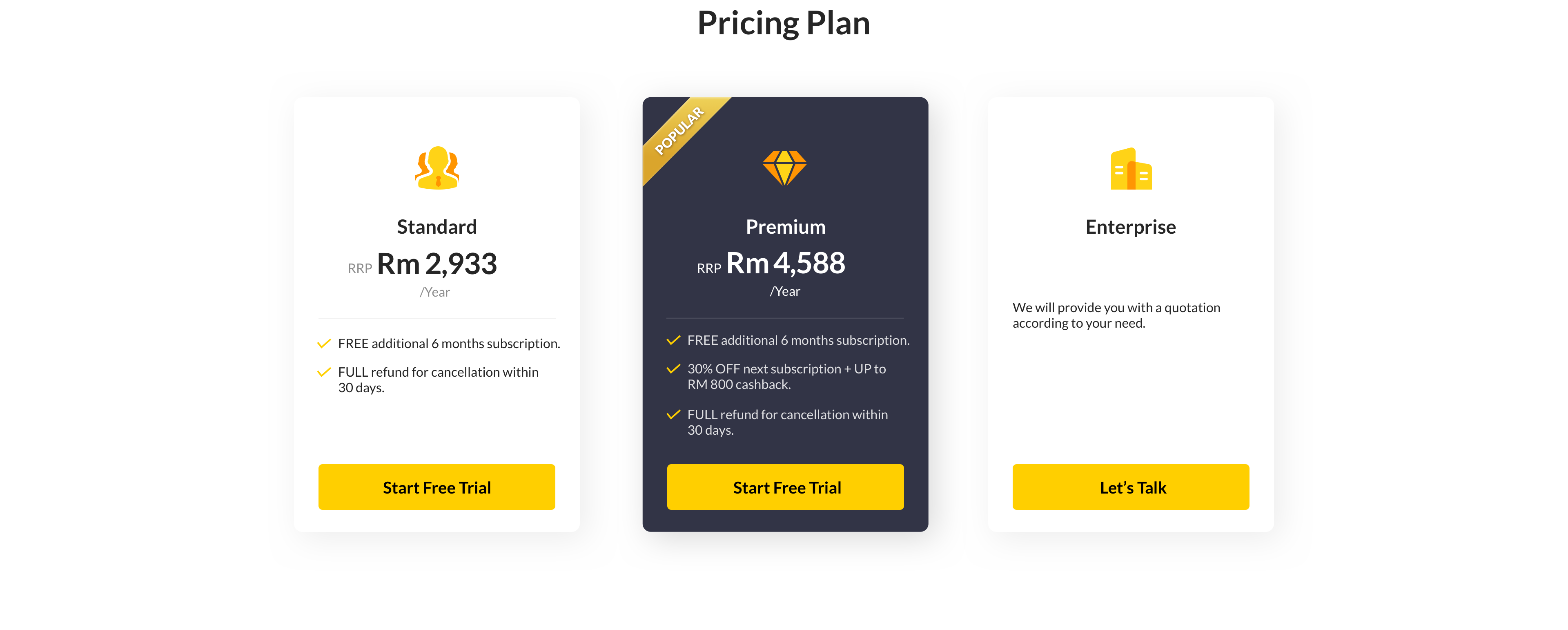Select the Enterprise plan title
The width and height of the screenshot is (1568, 630).
point(1130,227)
